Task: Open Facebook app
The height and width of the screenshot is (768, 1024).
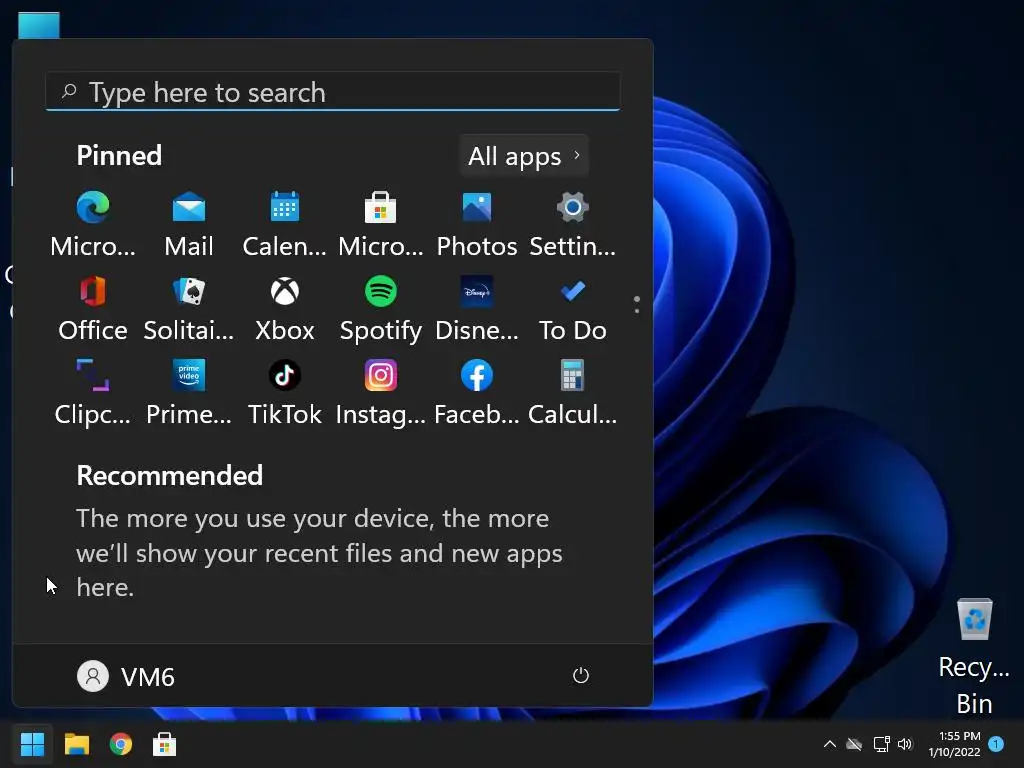Action: [x=477, y=392]
